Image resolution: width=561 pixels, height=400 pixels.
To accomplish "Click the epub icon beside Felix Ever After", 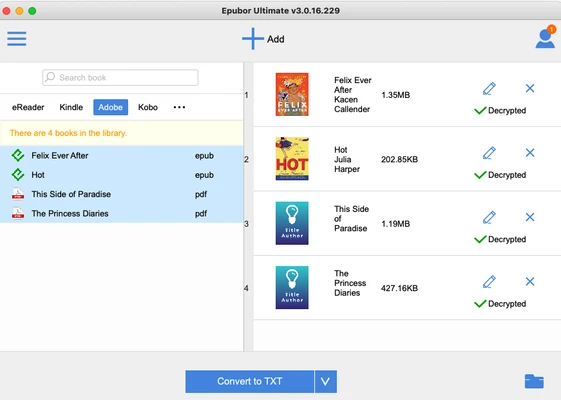I will pos(18,156).
